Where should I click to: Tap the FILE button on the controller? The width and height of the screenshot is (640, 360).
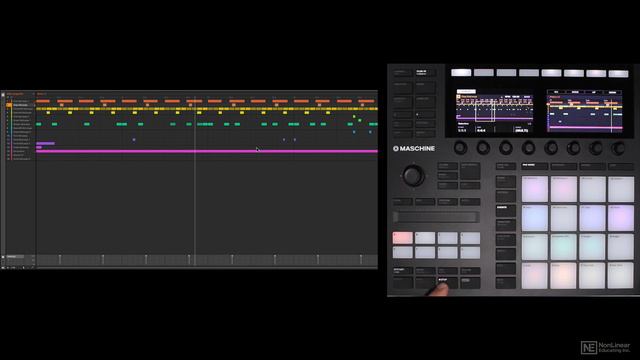pyautogui.click(x=402, y=124)
